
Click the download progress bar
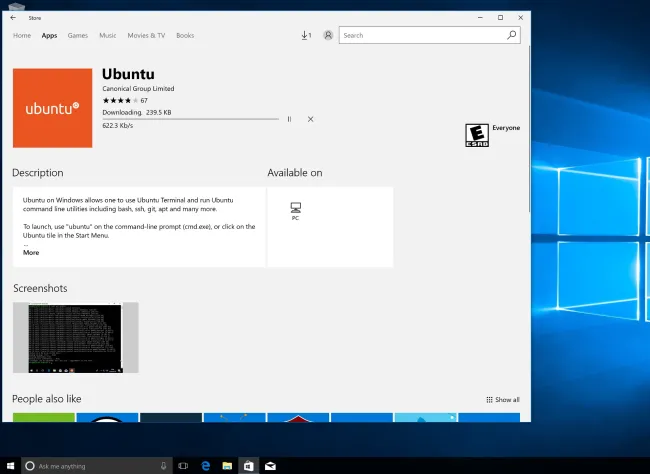point(190,119)
